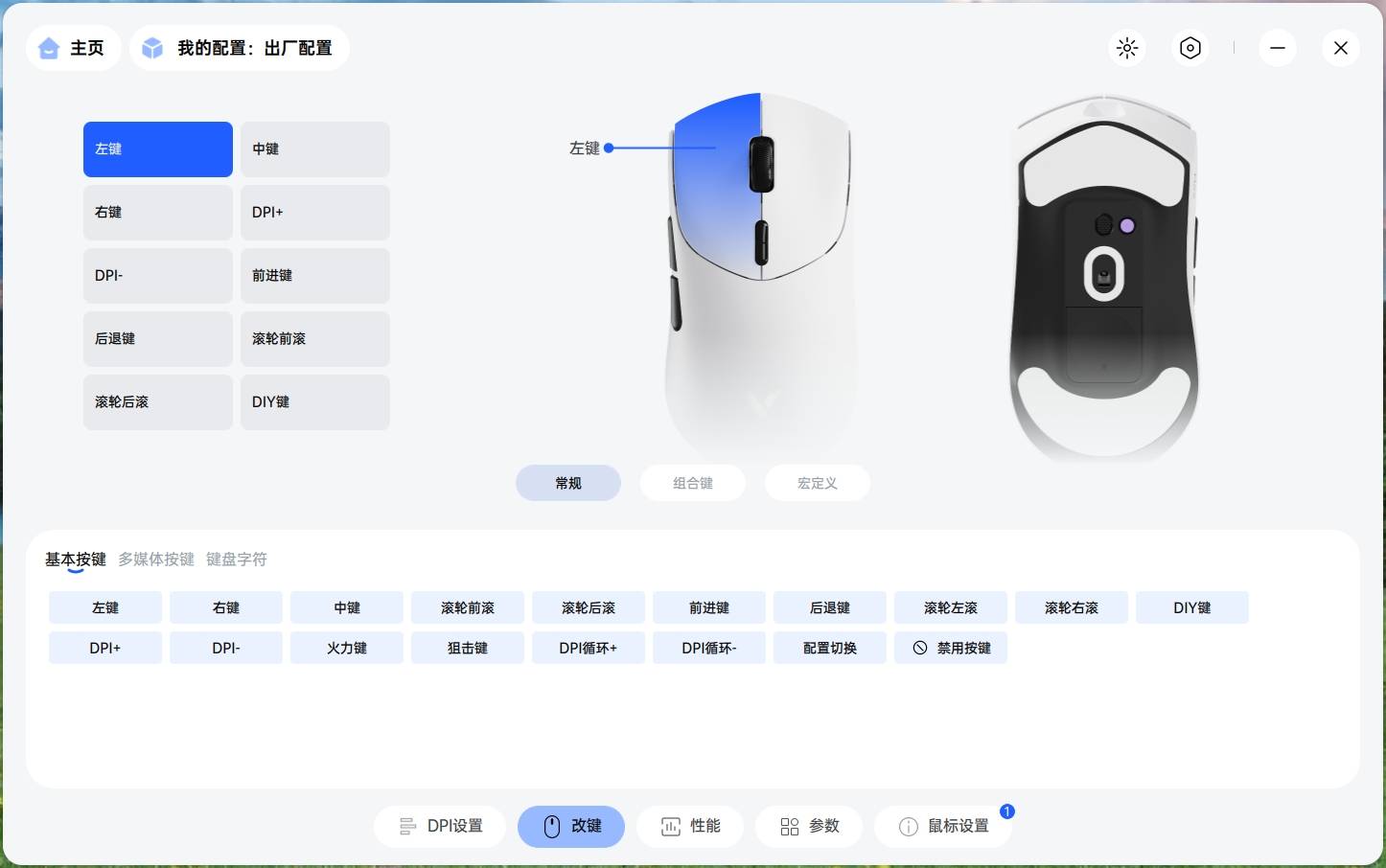Open the DPI设置 tab
The height and width of the screenshot is (868, 1386).
[x=440, y=827]
